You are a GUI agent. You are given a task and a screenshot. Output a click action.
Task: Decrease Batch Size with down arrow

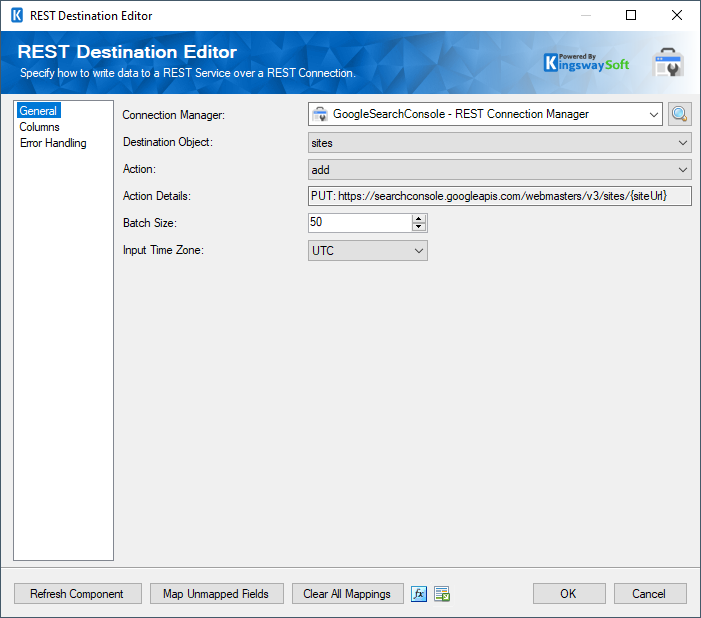coord(418,227)
